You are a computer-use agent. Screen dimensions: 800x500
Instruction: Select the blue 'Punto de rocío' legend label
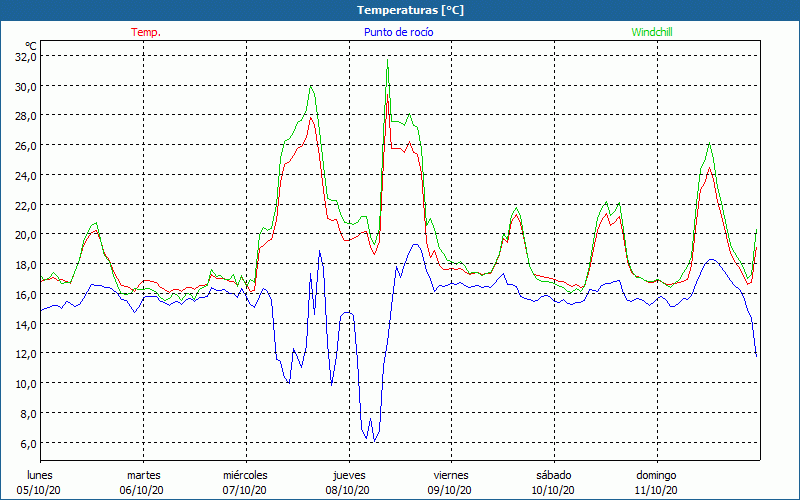(398, 32)
